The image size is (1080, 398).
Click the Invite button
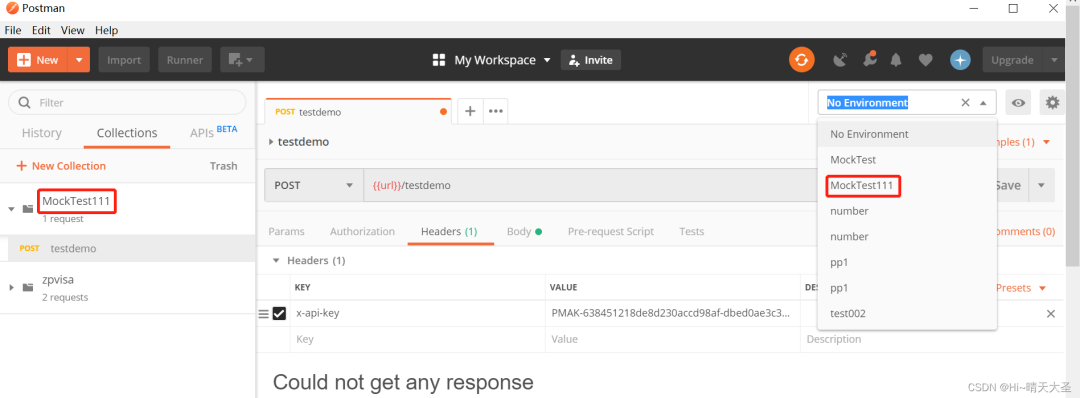[591, 60]
